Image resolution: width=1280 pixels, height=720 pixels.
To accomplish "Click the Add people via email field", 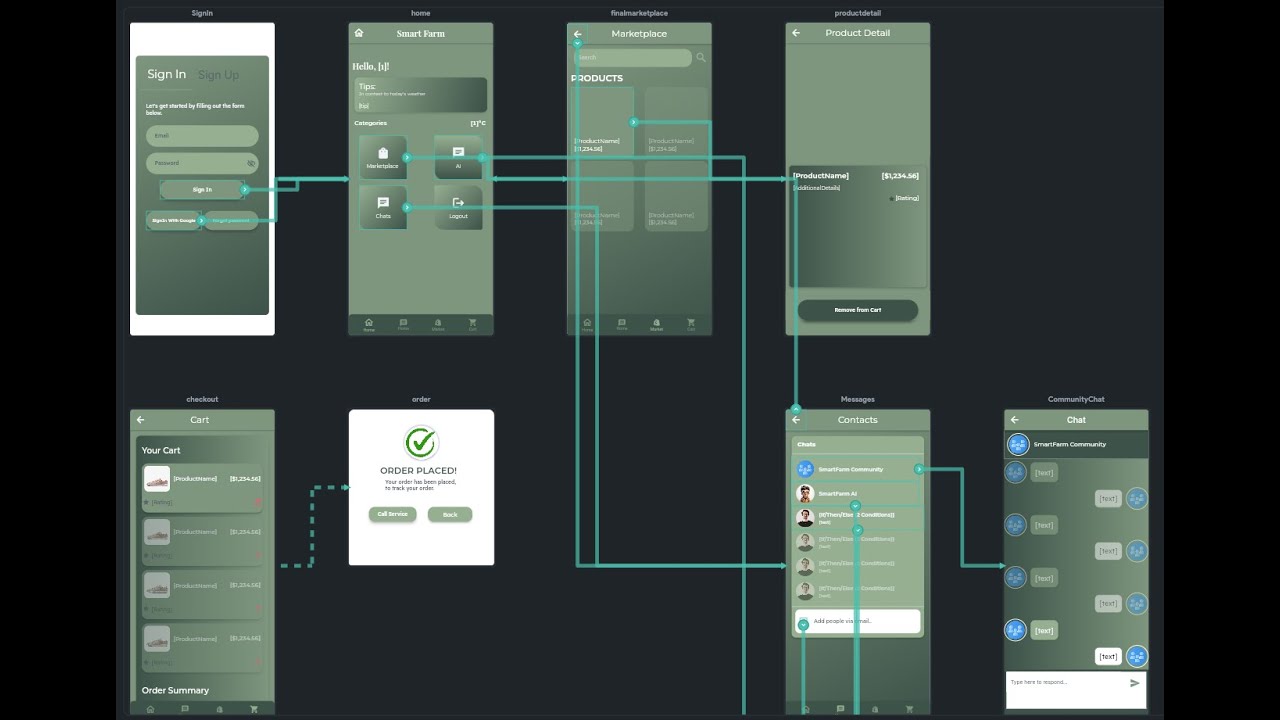I will 858,621.
